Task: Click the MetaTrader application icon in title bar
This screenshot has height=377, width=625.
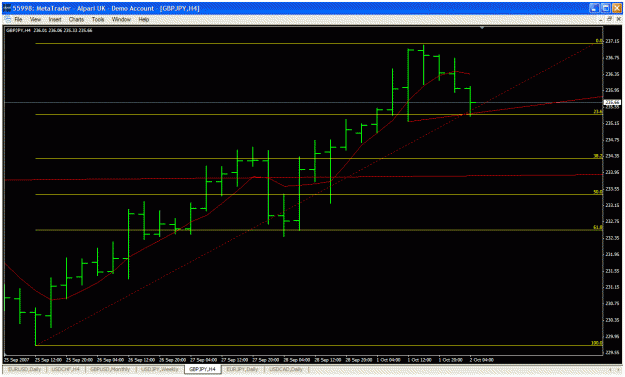Action: [x=7, y=8]
